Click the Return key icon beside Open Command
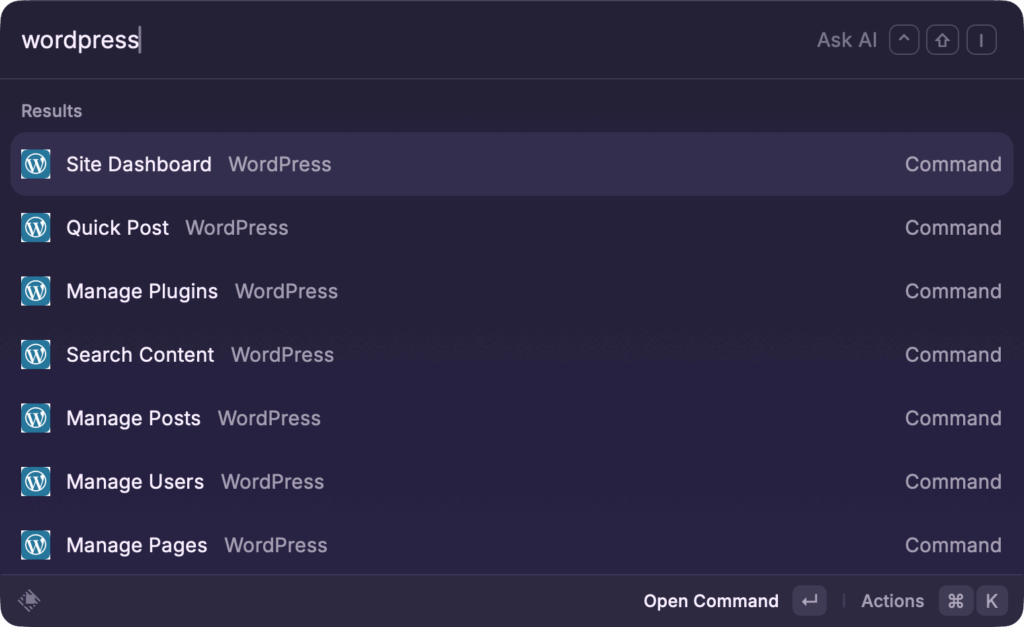Image resolution: width=1024 pixels, height=627 pixels. click(809, 601)
